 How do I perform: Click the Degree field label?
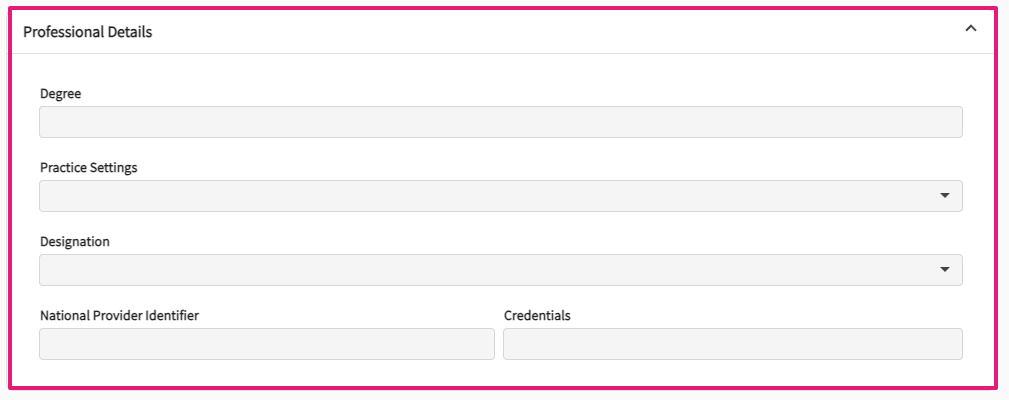click(61, 94)
